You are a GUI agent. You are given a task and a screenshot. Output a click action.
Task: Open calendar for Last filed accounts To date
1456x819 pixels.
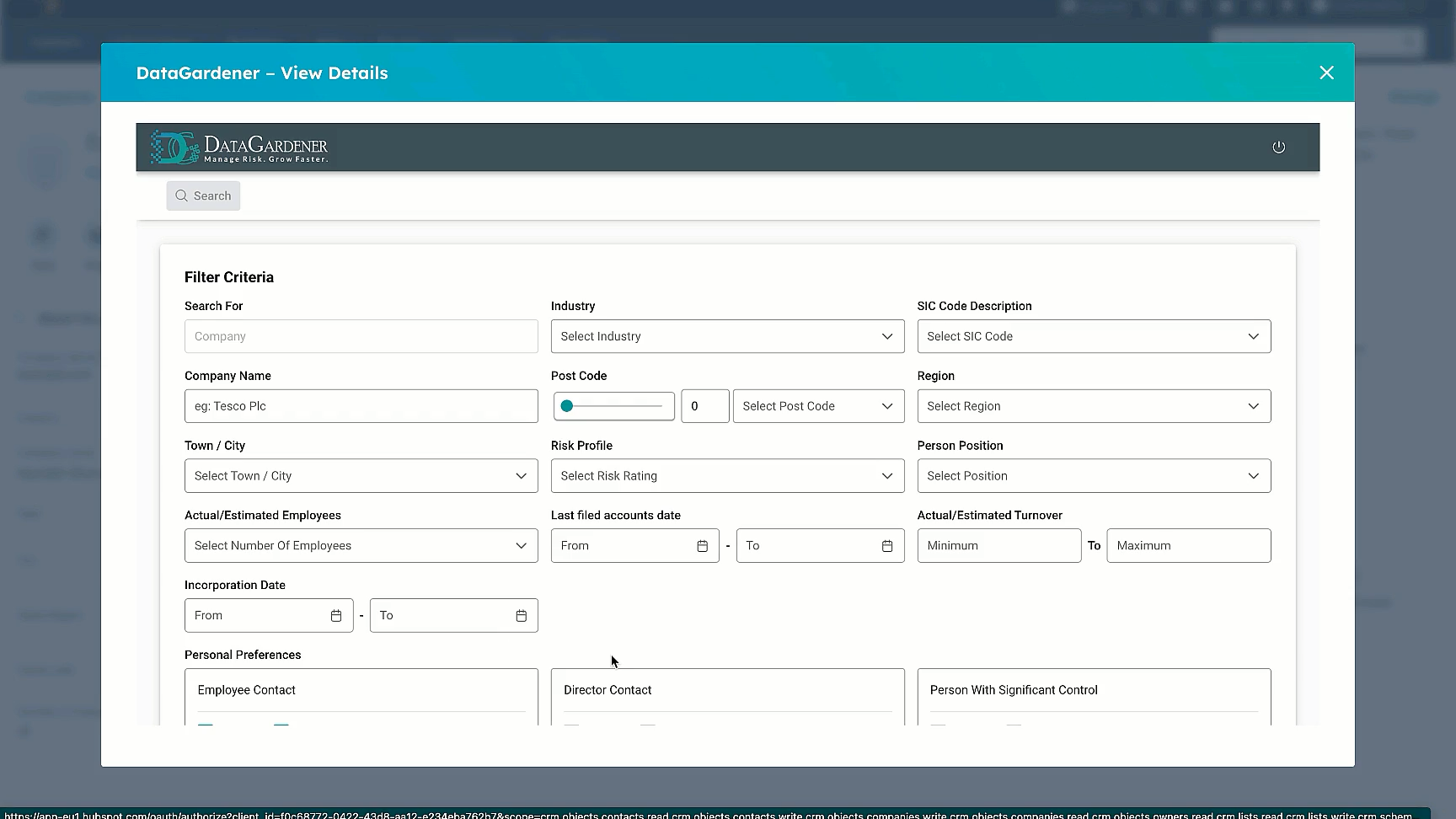coord(886,546)
